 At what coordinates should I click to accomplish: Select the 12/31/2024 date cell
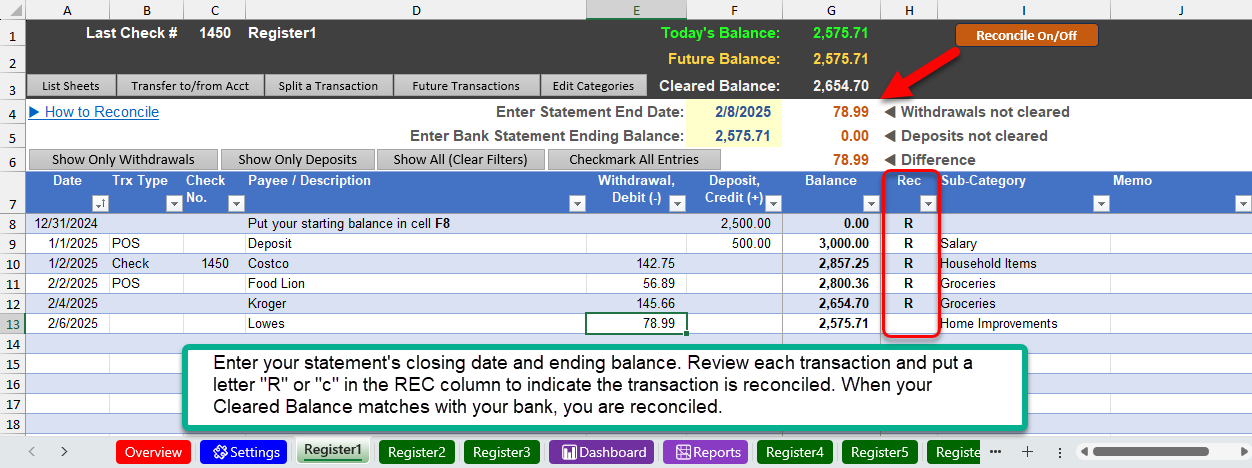(x=67, y=223)
